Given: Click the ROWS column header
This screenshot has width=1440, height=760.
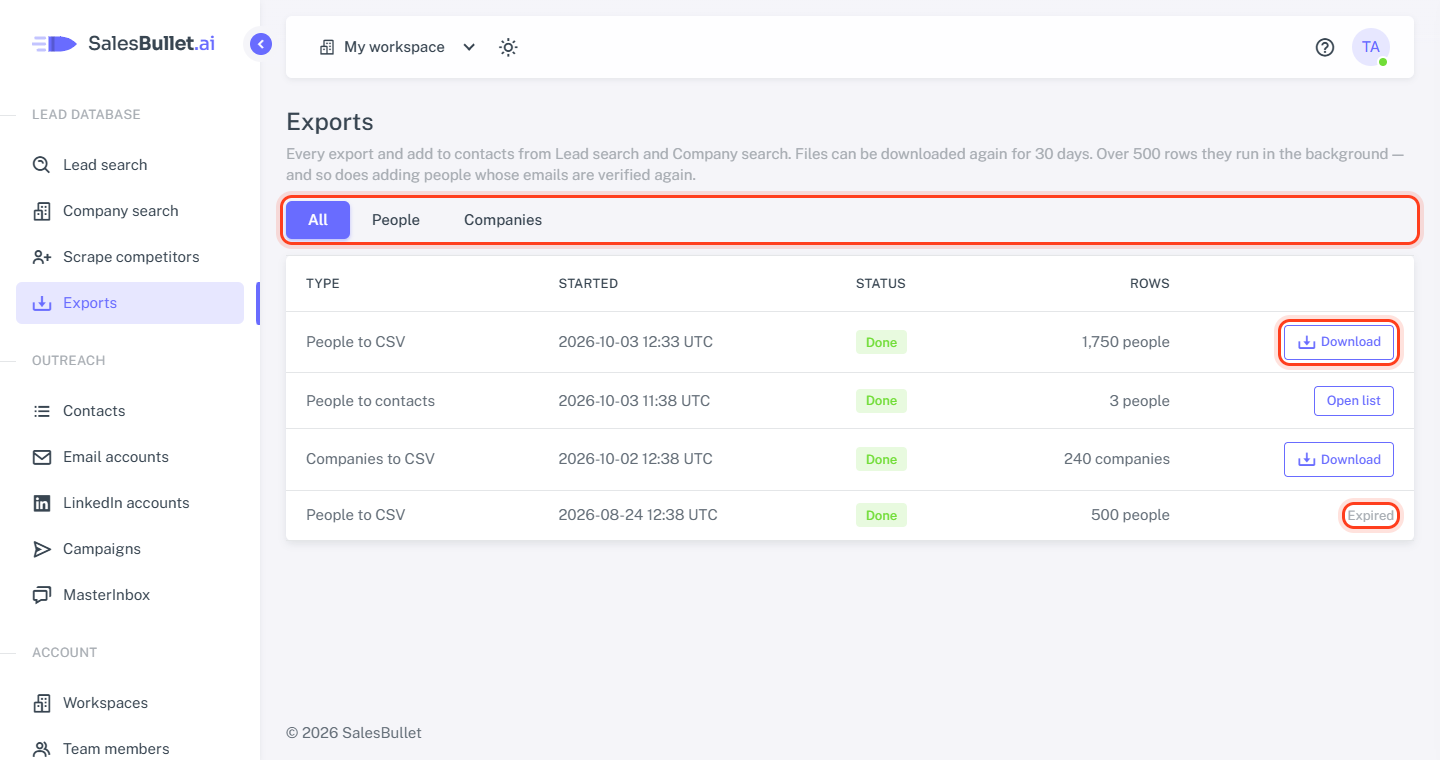Looking at the screenshot, I should [1150, 284].
